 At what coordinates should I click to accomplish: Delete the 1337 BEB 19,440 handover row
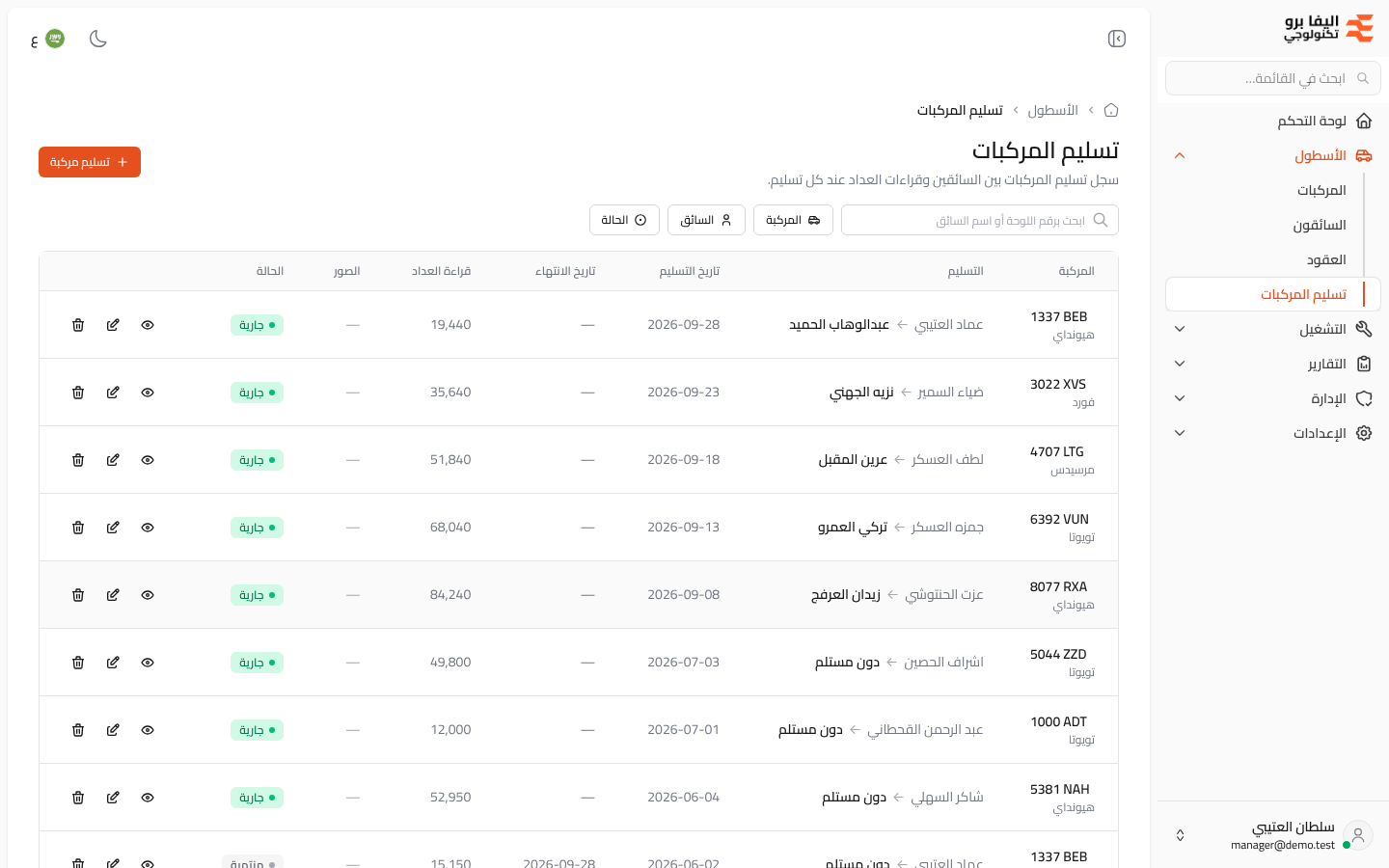[78, 325]
